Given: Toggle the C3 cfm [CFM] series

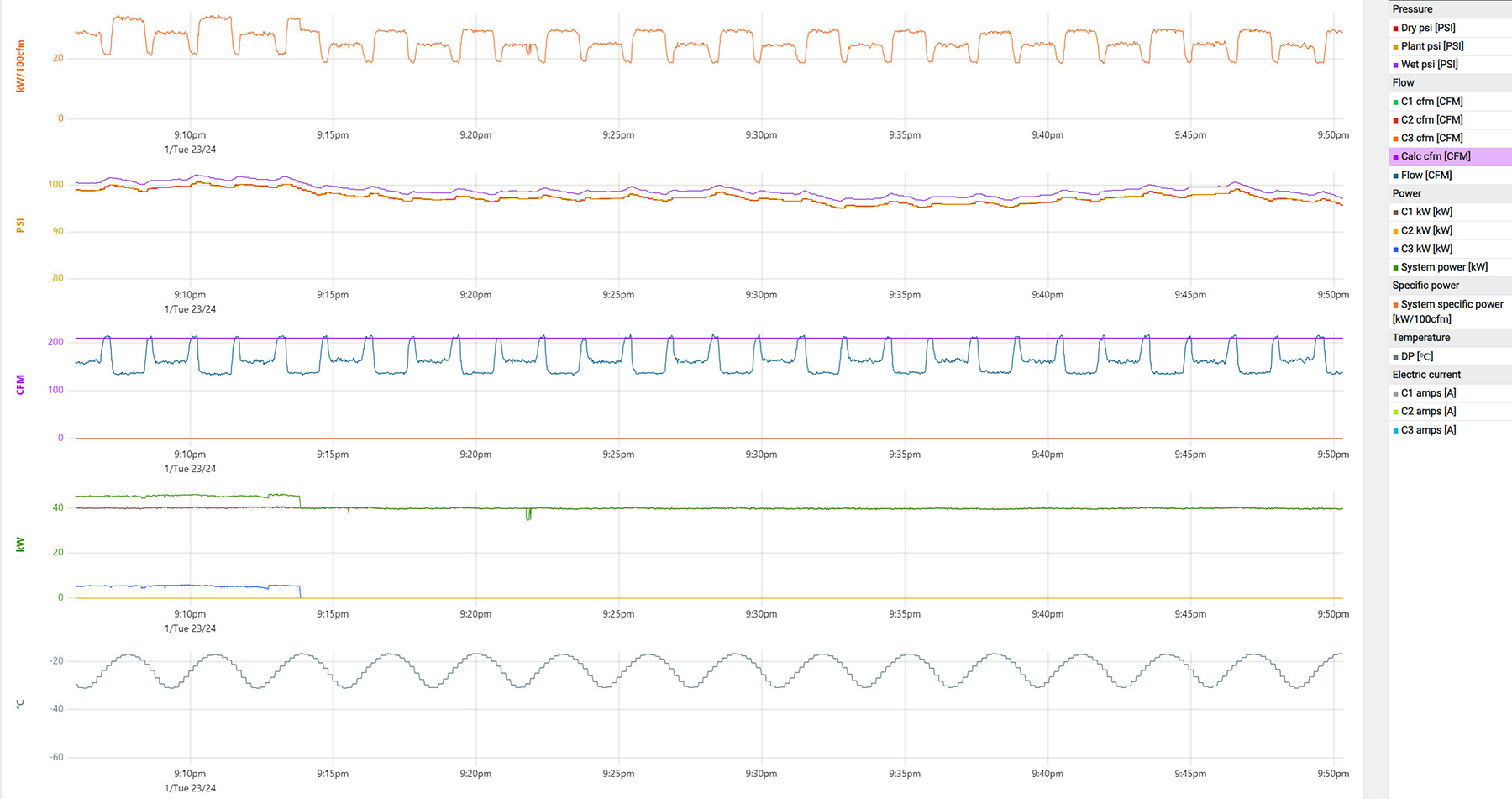Looking at the screenshot, I should point(1450,139).
